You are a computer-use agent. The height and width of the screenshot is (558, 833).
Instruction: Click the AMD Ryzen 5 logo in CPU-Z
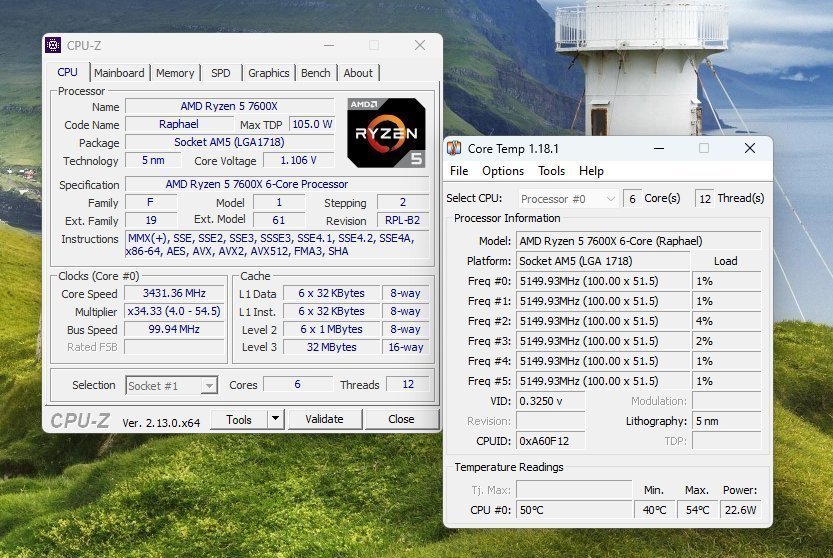[386, 133]
